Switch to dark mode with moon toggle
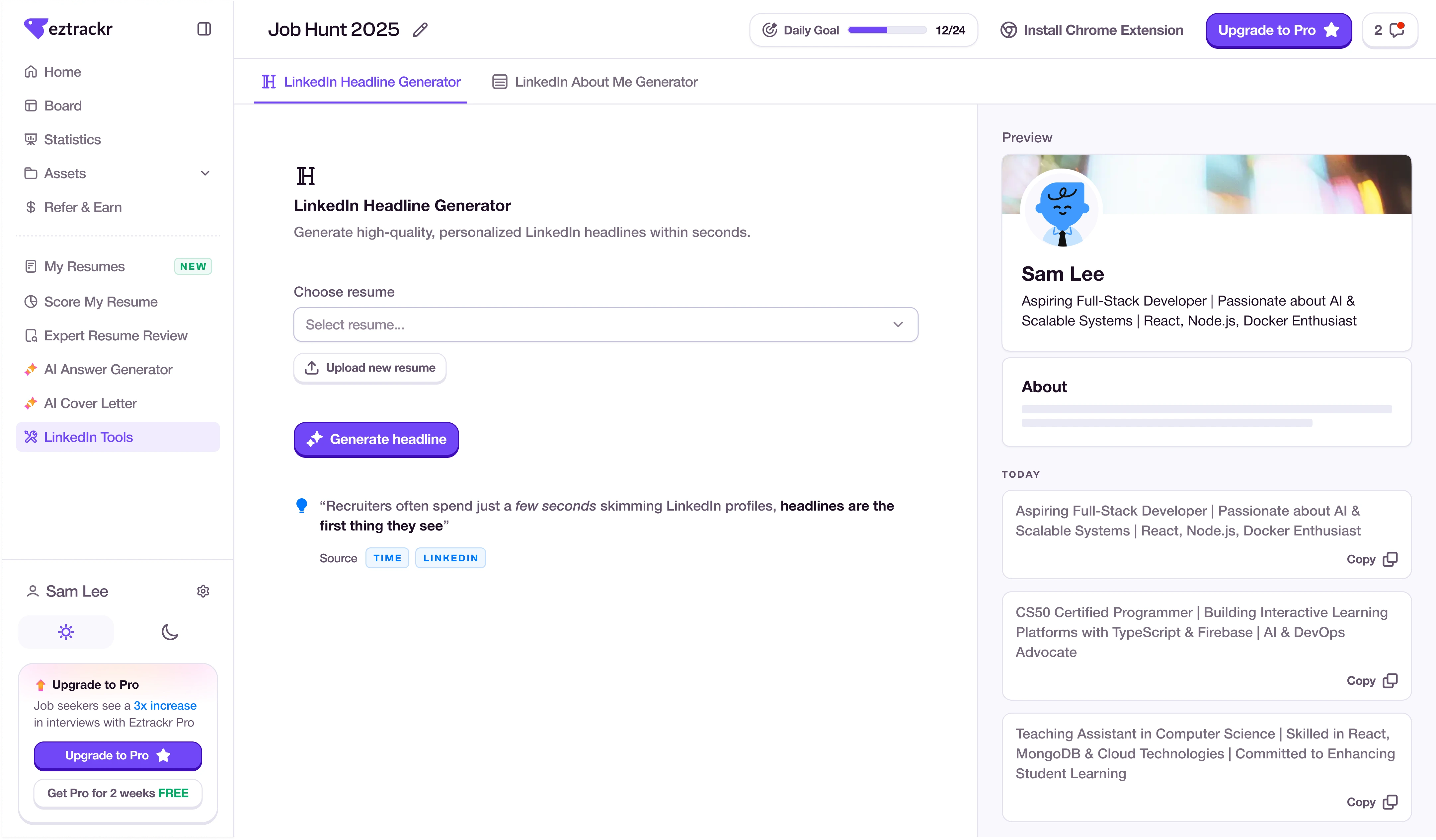This screenshot has width=1436, height=840. [170, 632]
